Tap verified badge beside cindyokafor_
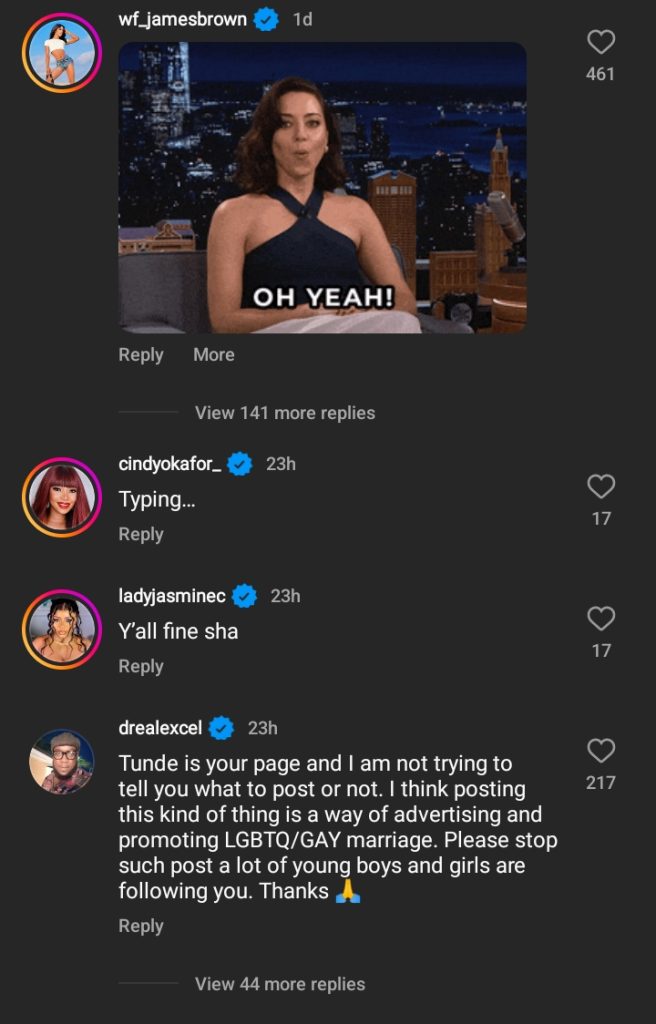This screenshot has height=1024, width=656. point(239,464)
